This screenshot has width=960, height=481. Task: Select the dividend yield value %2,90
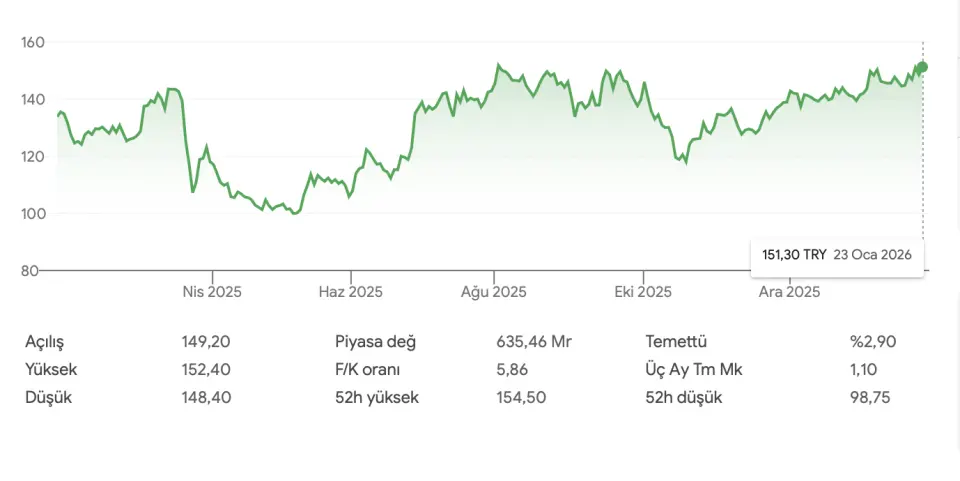pos(873,342)
